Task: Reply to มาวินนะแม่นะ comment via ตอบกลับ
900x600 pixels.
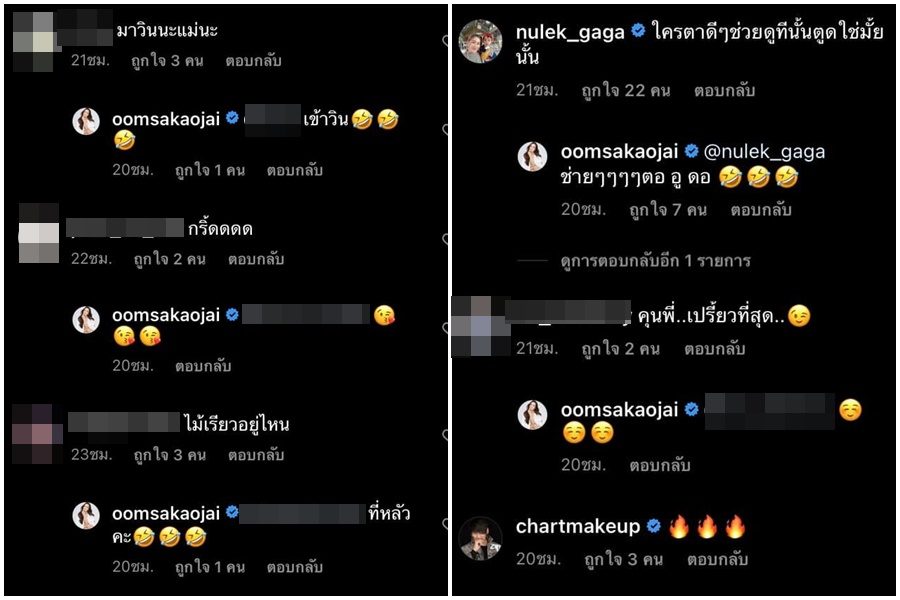Action: click(253, 61)
